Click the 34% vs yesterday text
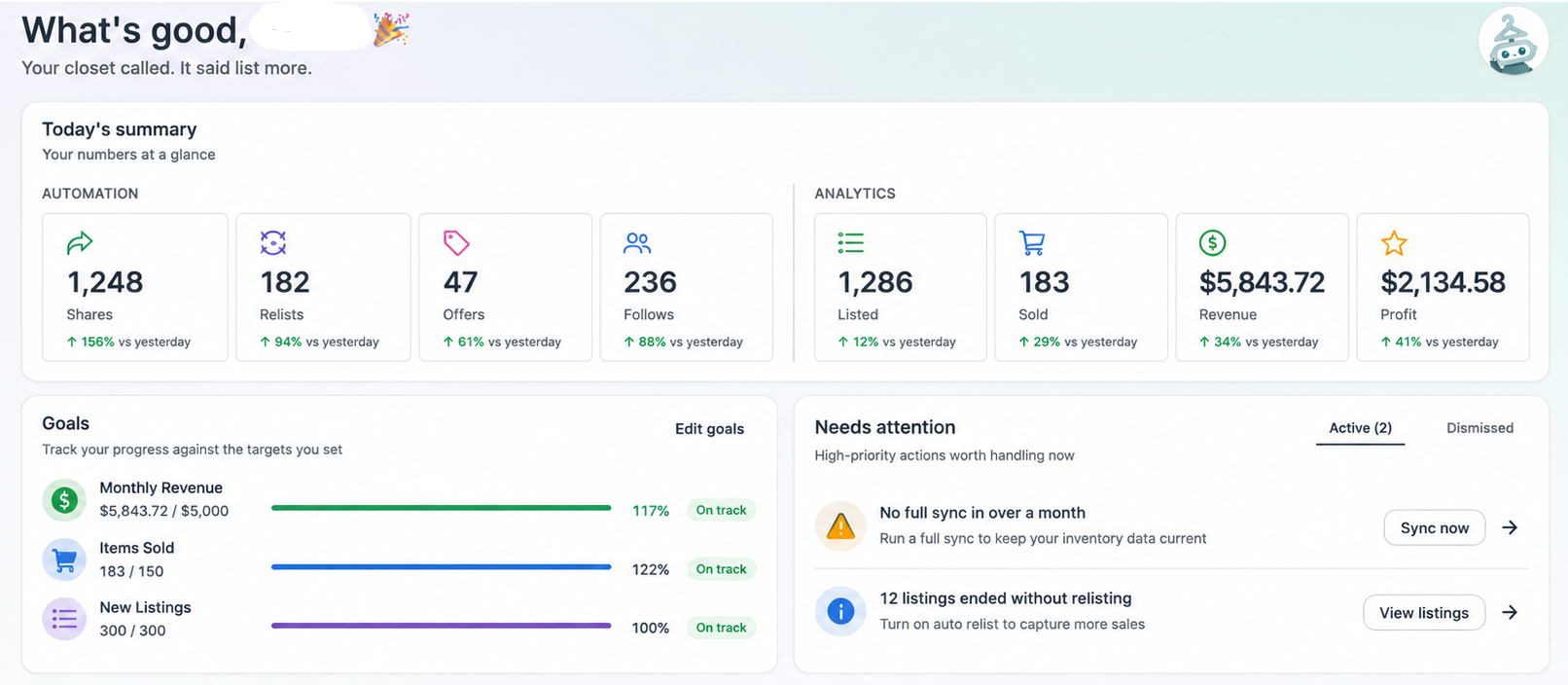The image size is (1568, 685). (1259, 342)
